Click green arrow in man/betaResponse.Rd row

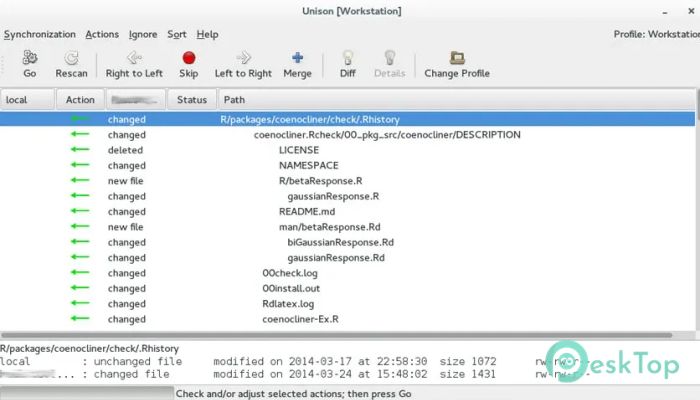click(80, 226)
